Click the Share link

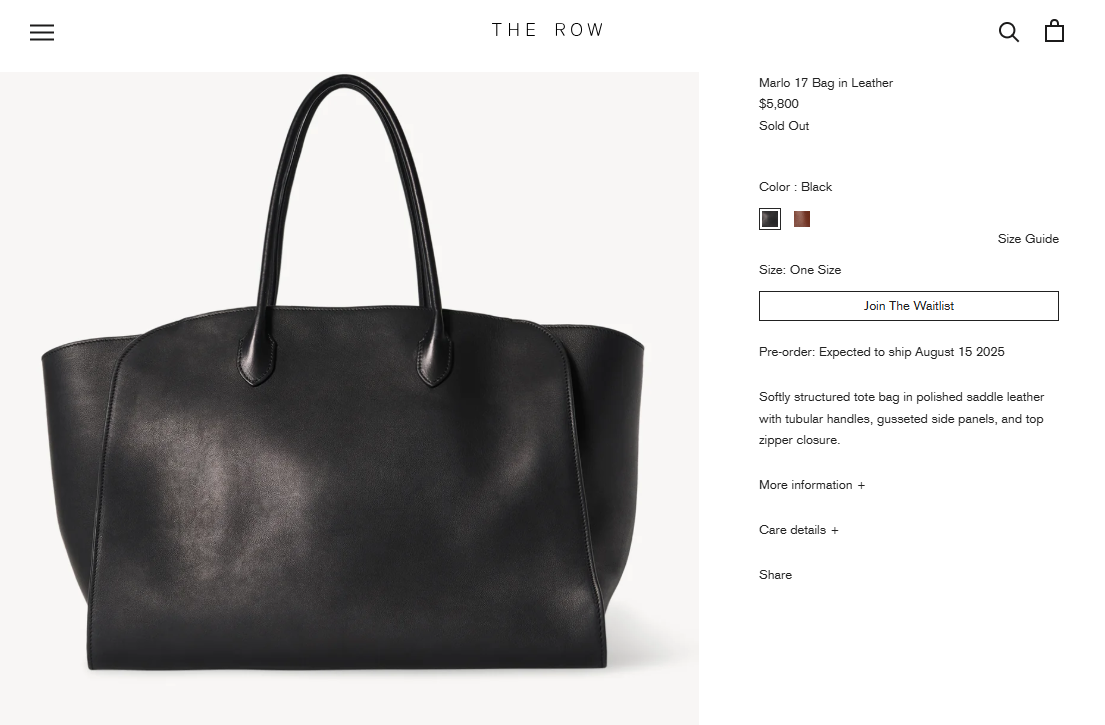(775, 575)
